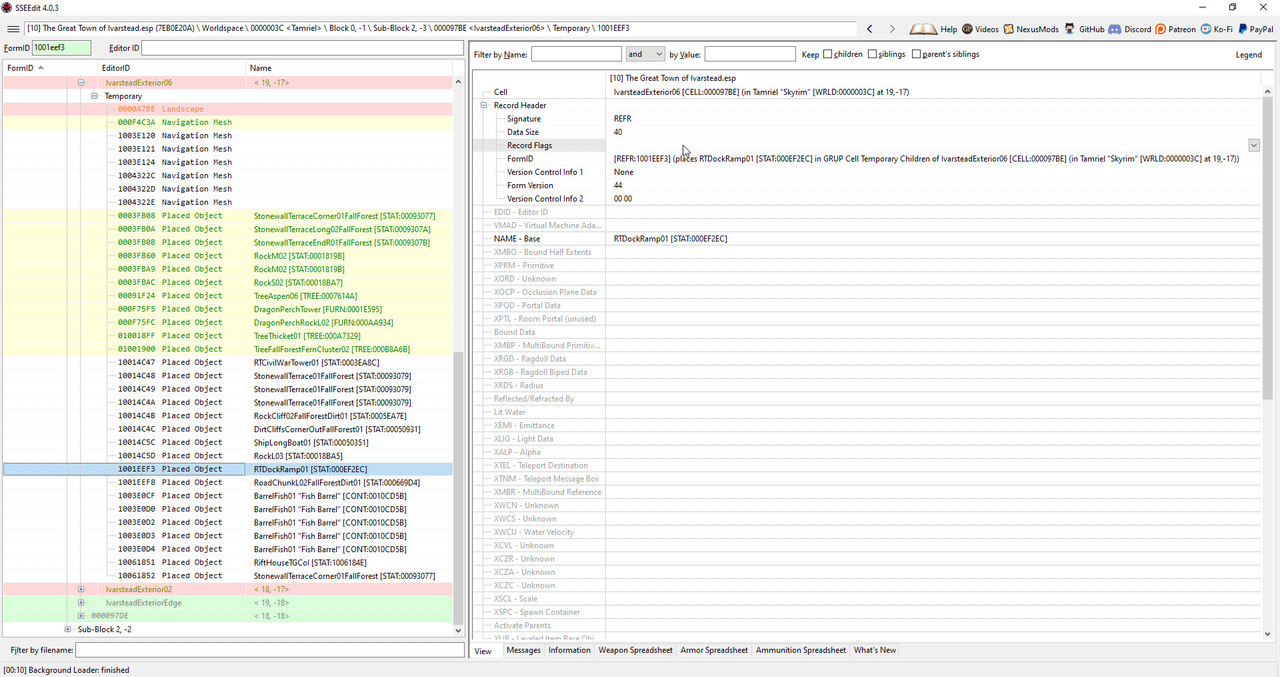Click the left tree scroll-down arrow
Viewport: 1280px width, 677px height.
(x=459, y=631)
